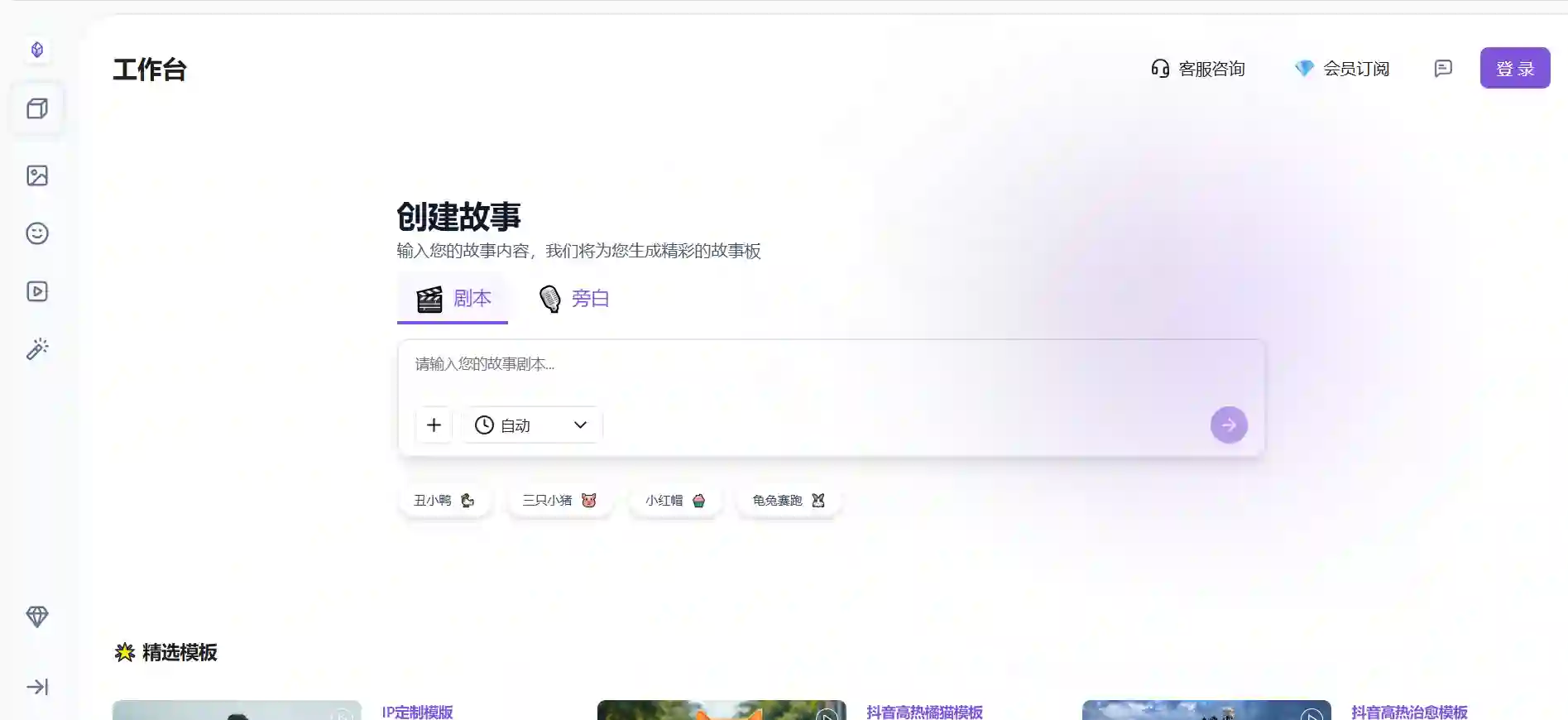Viewport: 1568px width, 720px height.
Task: Open the workbench cube icon in sidebar
Action: pyautogui.click(x=37, y=108)
